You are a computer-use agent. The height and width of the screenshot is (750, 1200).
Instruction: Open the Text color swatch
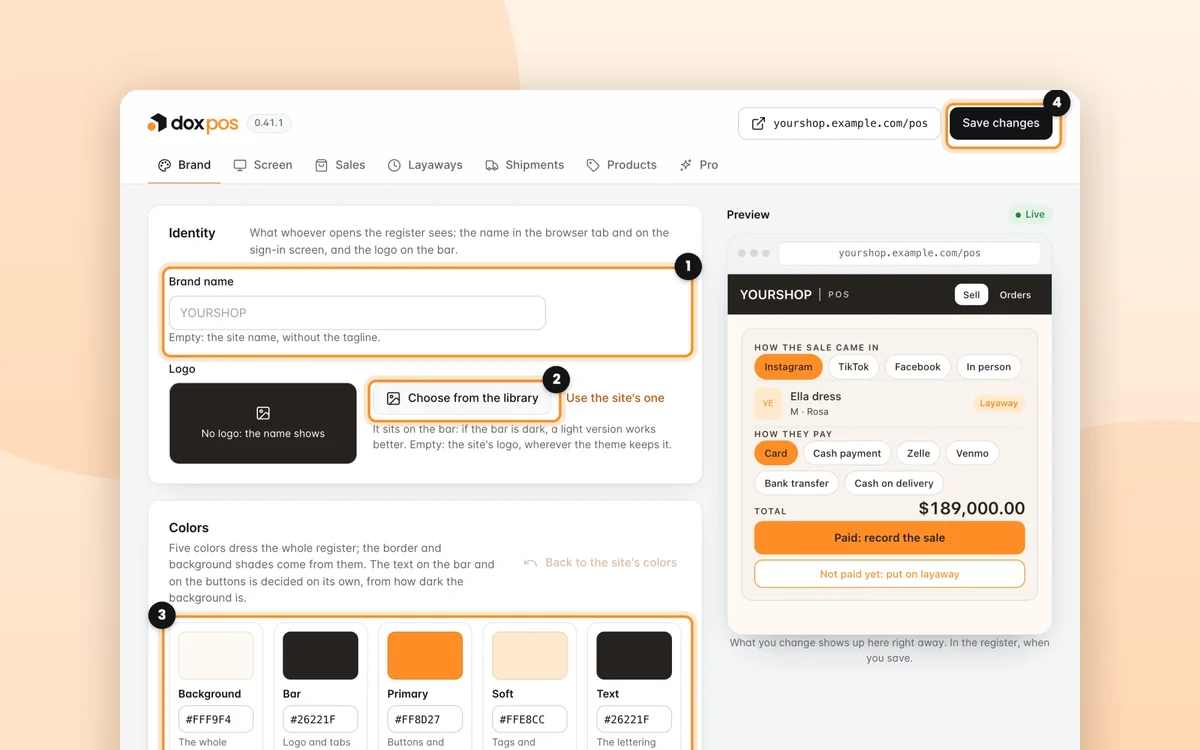634,656
